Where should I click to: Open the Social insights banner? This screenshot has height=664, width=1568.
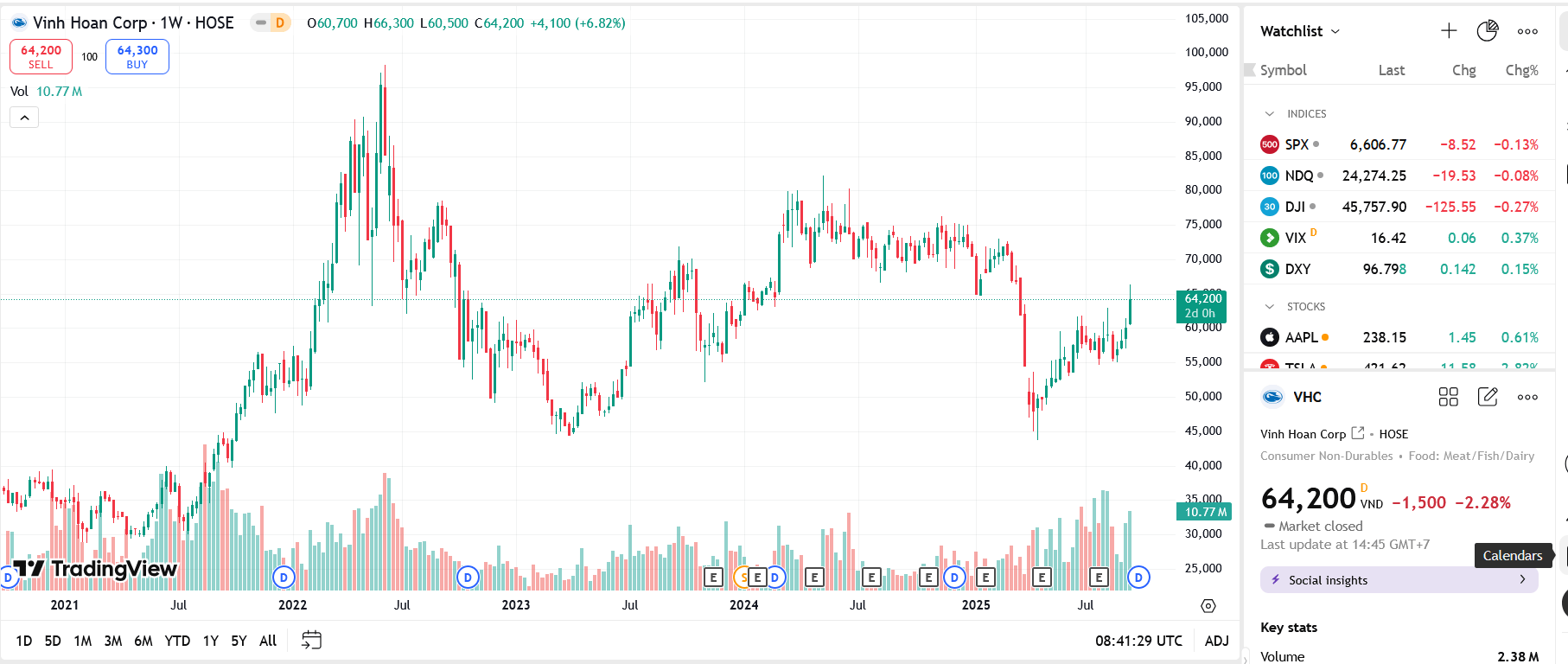1399,580
